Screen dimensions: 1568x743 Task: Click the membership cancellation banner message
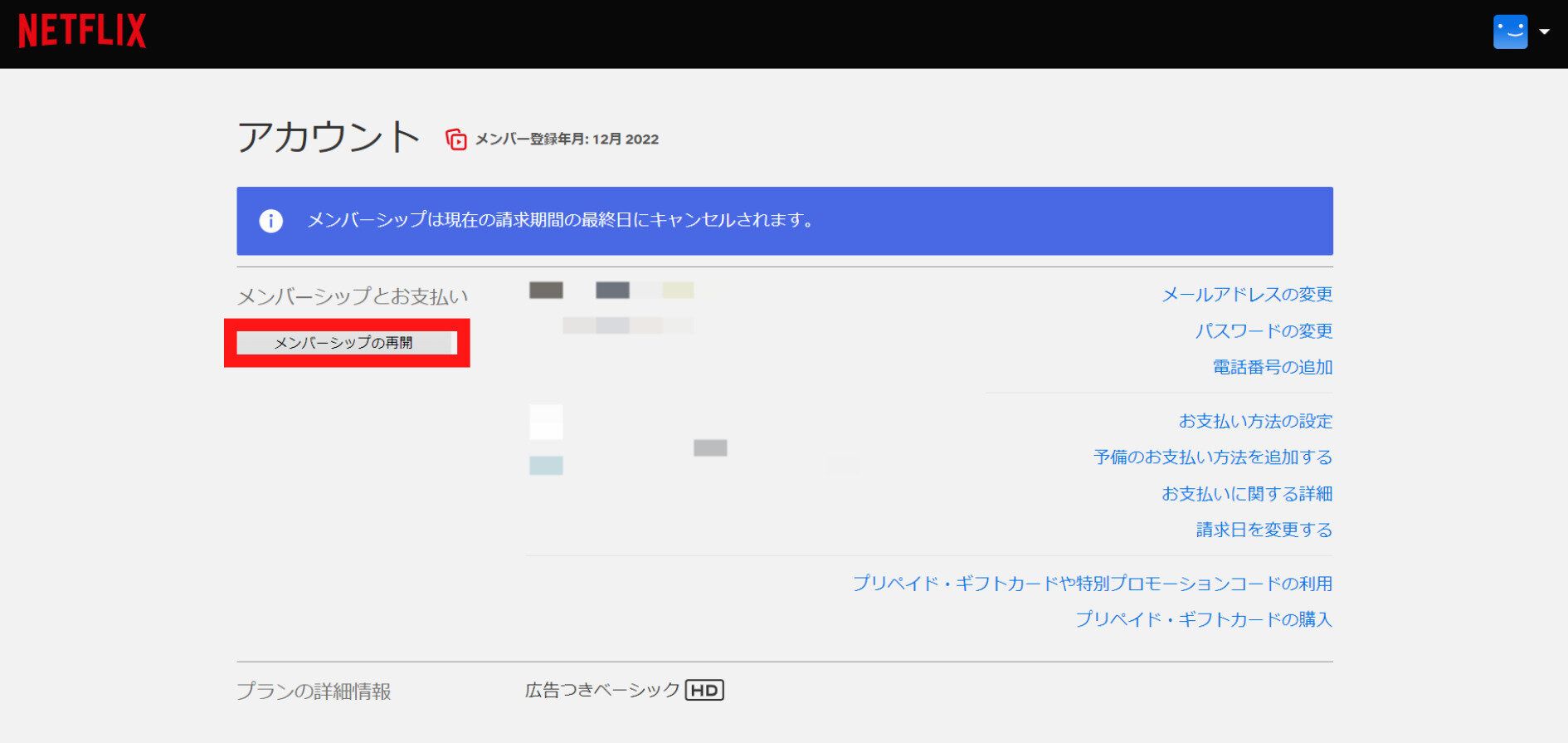tap(560, 221)
